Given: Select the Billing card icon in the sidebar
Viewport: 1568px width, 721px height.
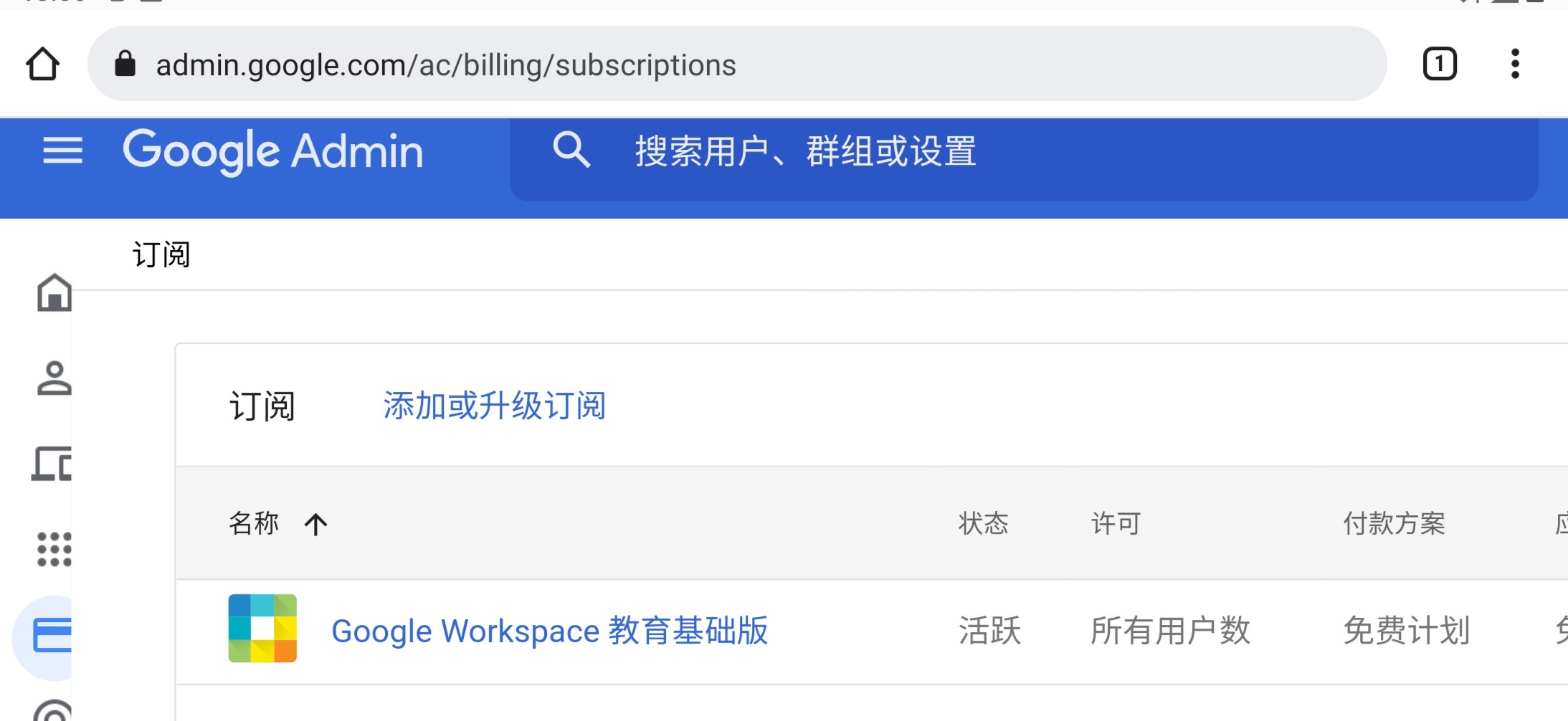Looking at the screenshot, I should pos(53,635).
